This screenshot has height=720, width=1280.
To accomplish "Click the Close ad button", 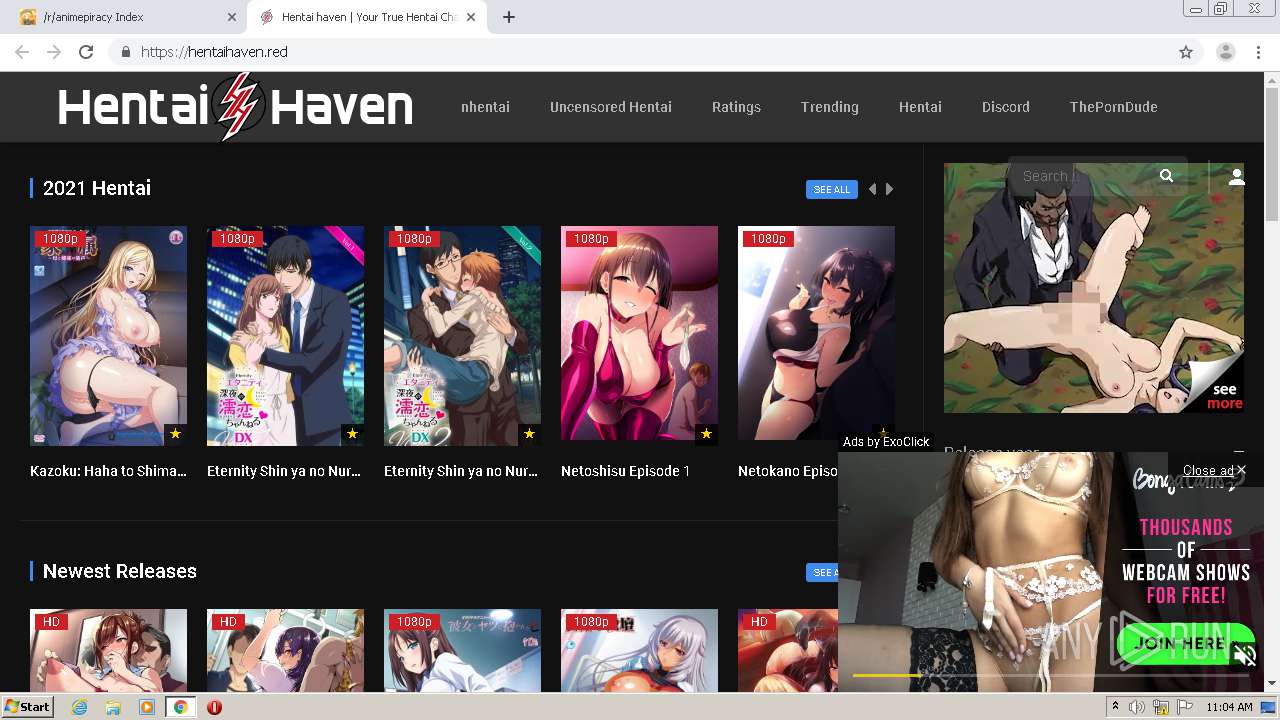I will click(1214, 470).
